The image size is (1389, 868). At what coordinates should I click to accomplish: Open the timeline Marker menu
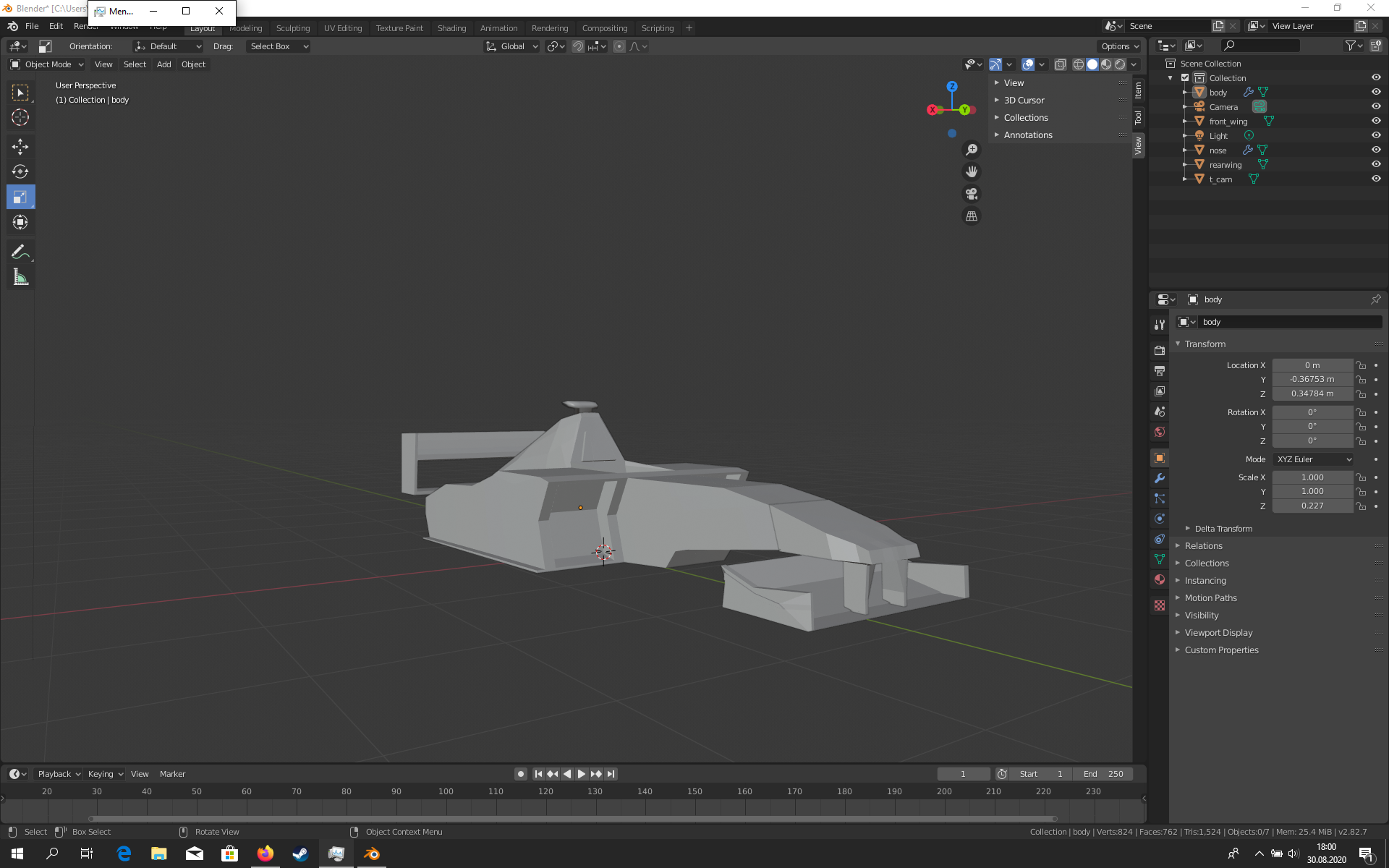(x=172, y=774)
